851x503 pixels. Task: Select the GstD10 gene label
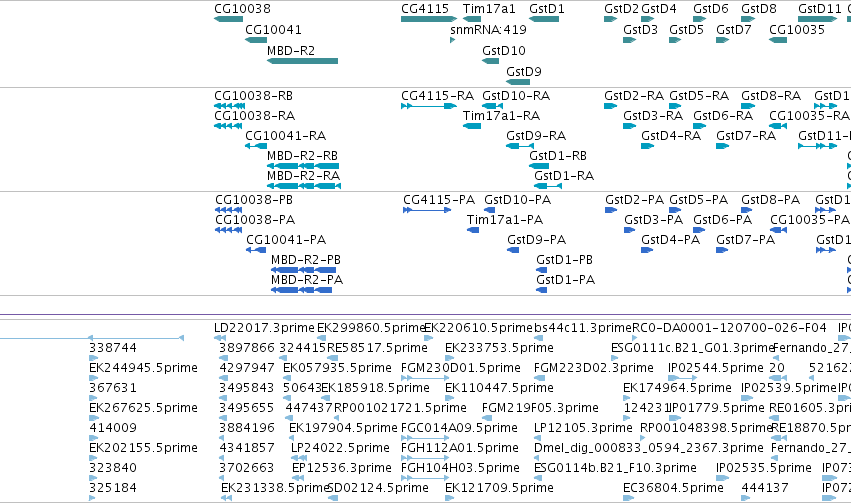[x=504, y=51]
